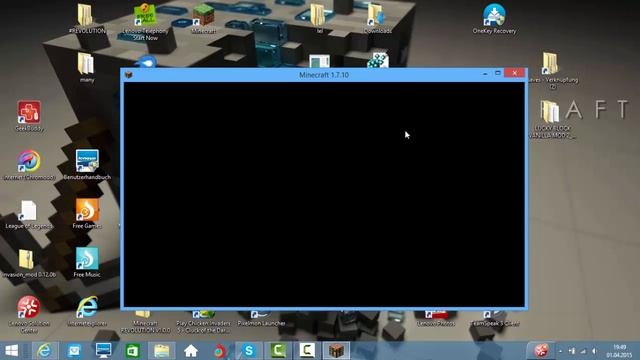Launch Lenovo Solution Center from the desktop

(29, 314)
